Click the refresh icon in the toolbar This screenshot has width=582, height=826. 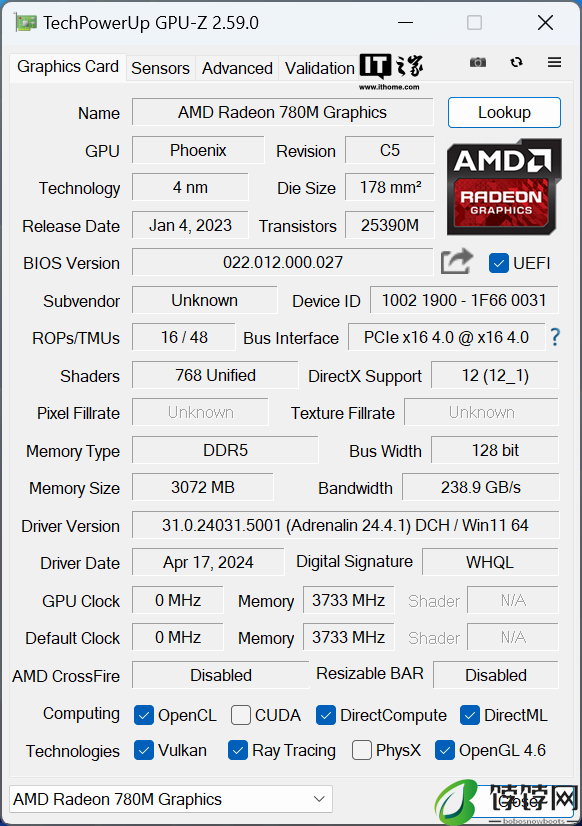(516, 62)
